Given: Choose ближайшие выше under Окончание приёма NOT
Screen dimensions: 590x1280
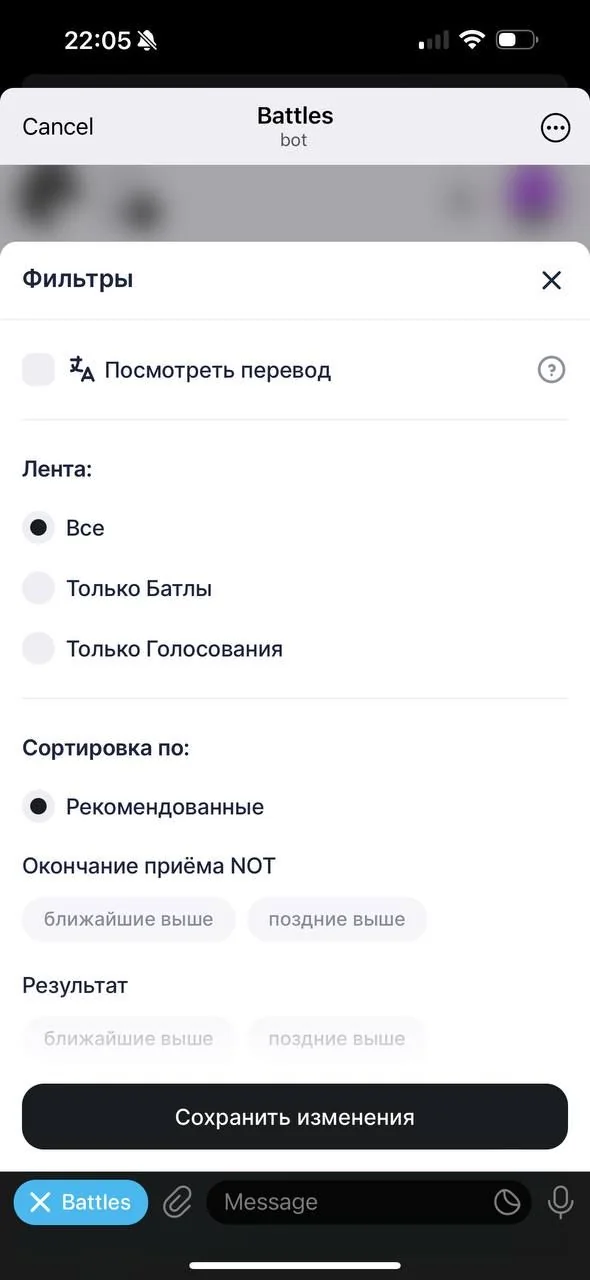Looking at the screenshot, I should 129,919.
